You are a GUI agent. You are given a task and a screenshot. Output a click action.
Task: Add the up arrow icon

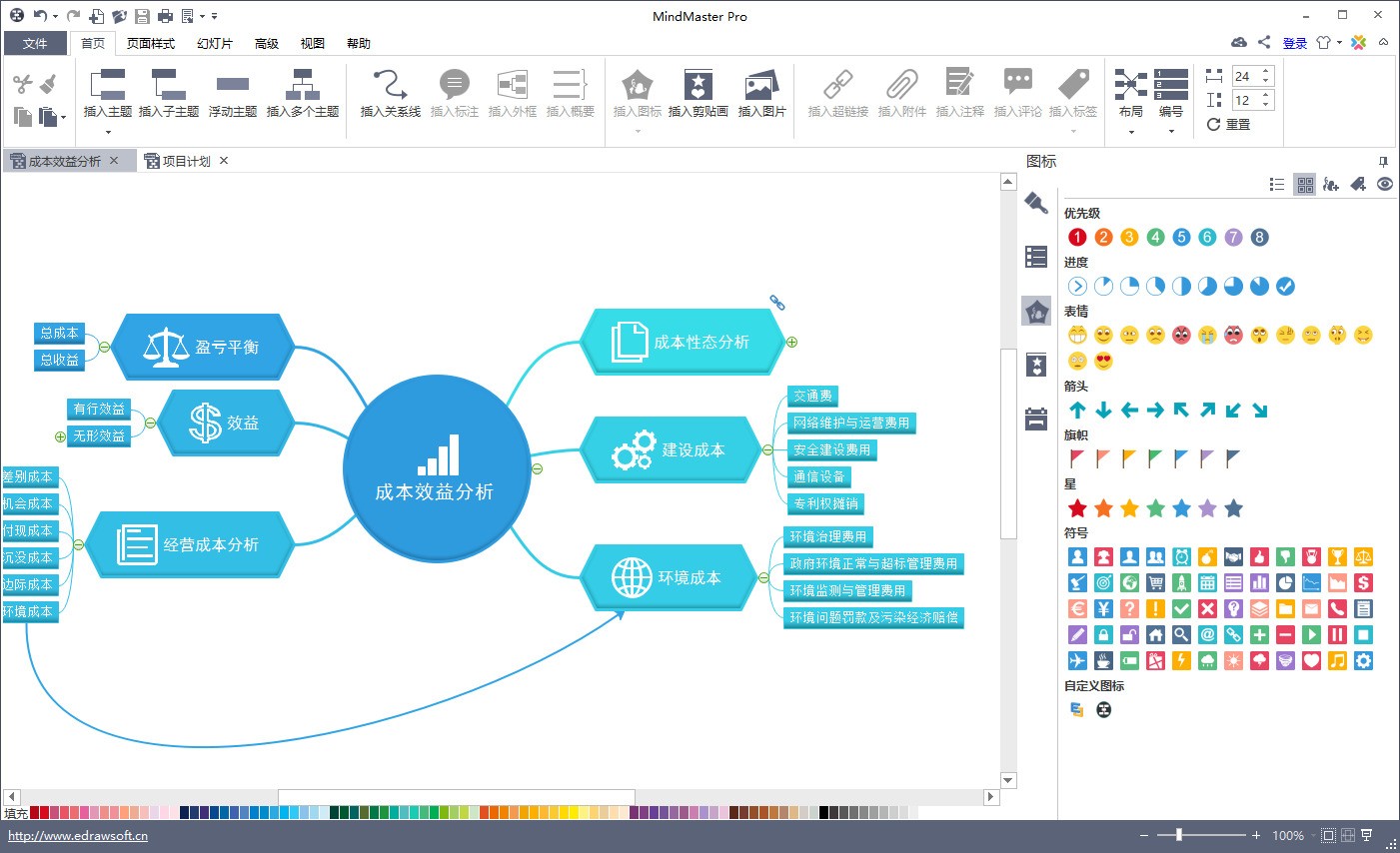(1077, 410)
